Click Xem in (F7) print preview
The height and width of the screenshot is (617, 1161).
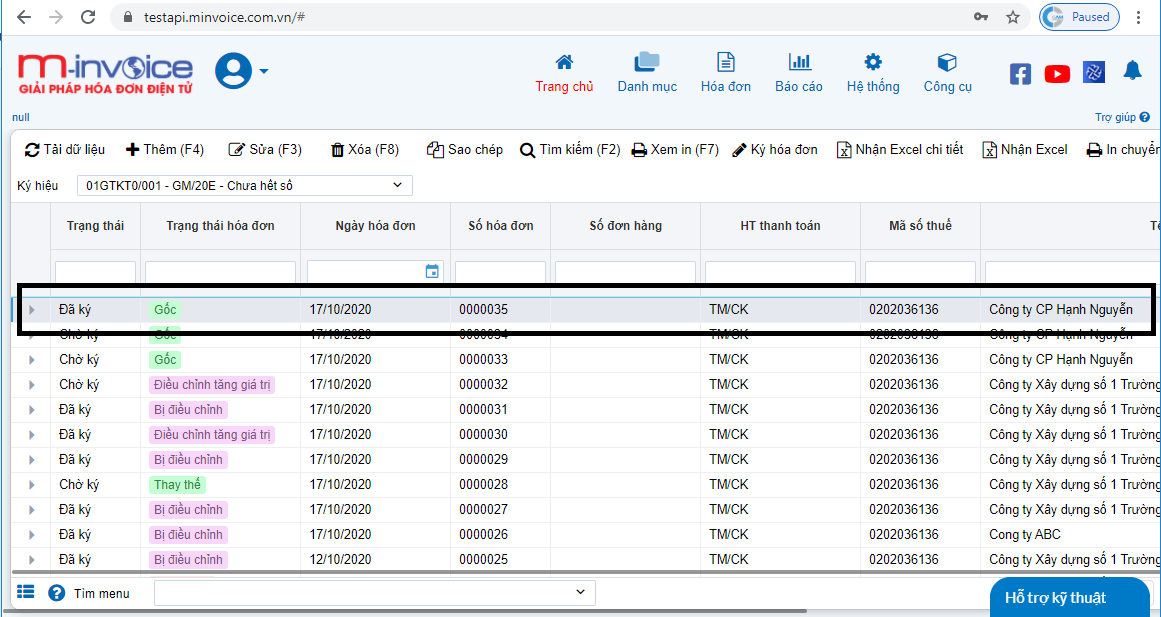pyautogui.click(x=675, y=150)
